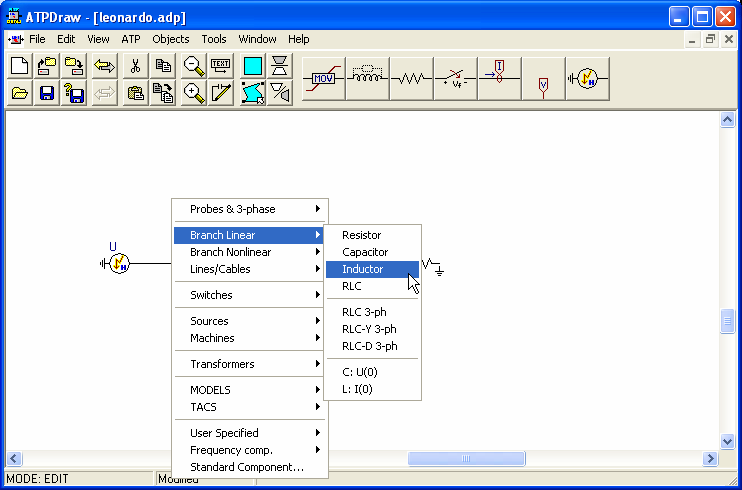Screen dimensions: 742x490
Task: Insert the voltage-controlled switch component
Action: click(x=456, y=79)
